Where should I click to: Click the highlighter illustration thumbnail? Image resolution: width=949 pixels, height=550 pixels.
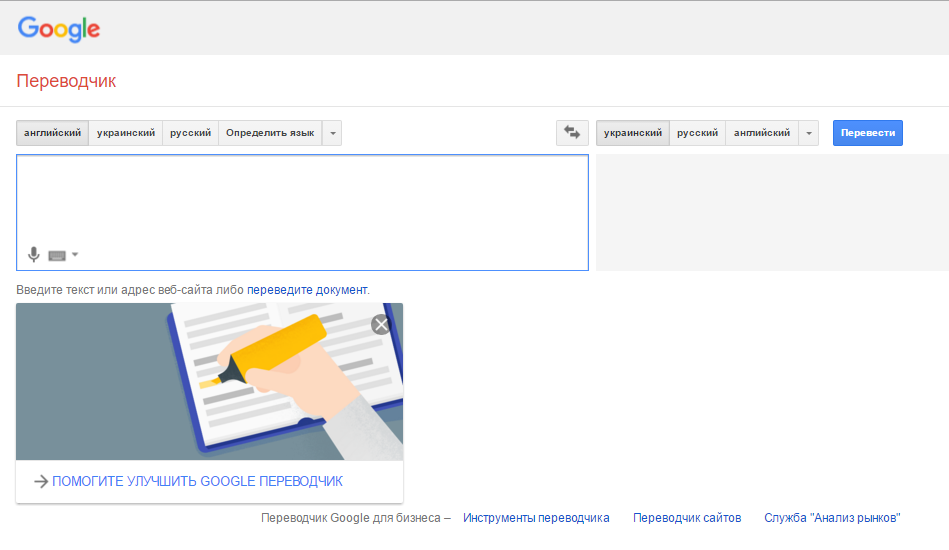209,382
